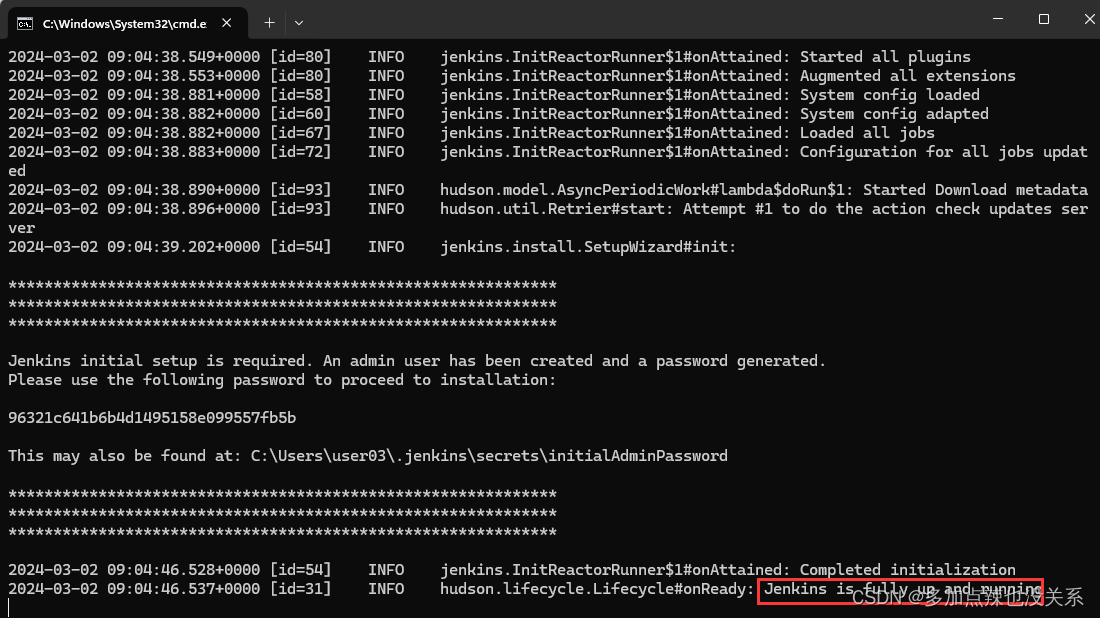1100x618 pixels.
Task: Open a new terminal tab with plus
Action: 269,23
